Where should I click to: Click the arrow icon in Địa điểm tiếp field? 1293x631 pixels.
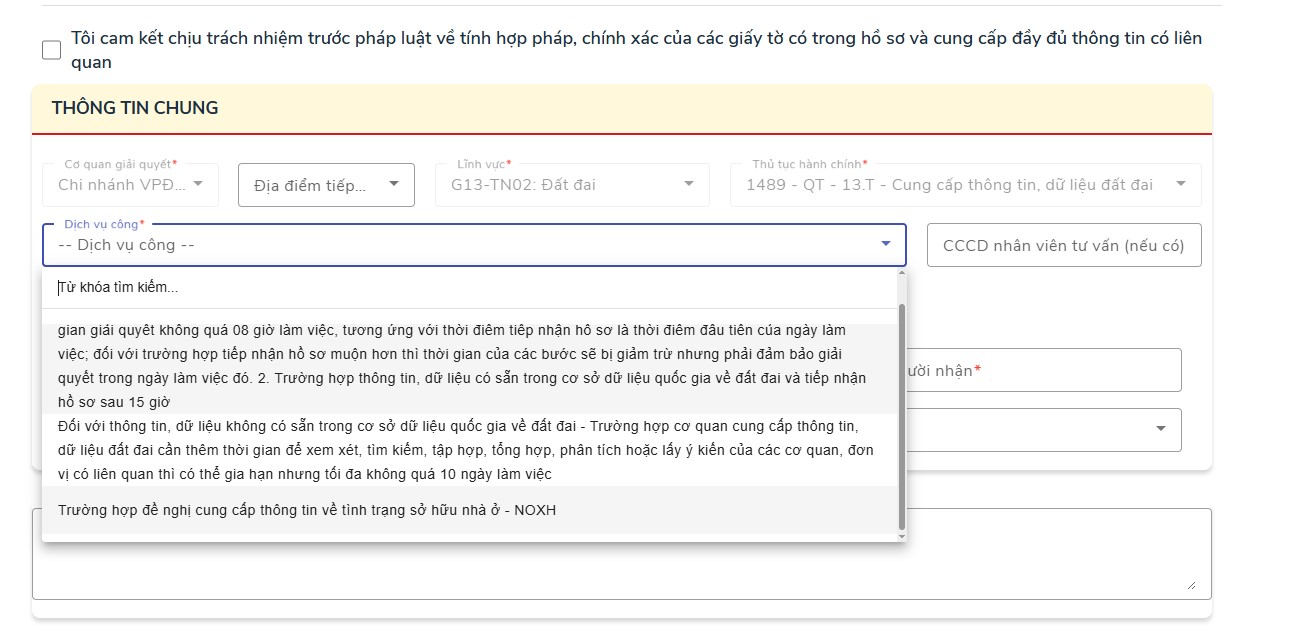[x=393, y=184]
